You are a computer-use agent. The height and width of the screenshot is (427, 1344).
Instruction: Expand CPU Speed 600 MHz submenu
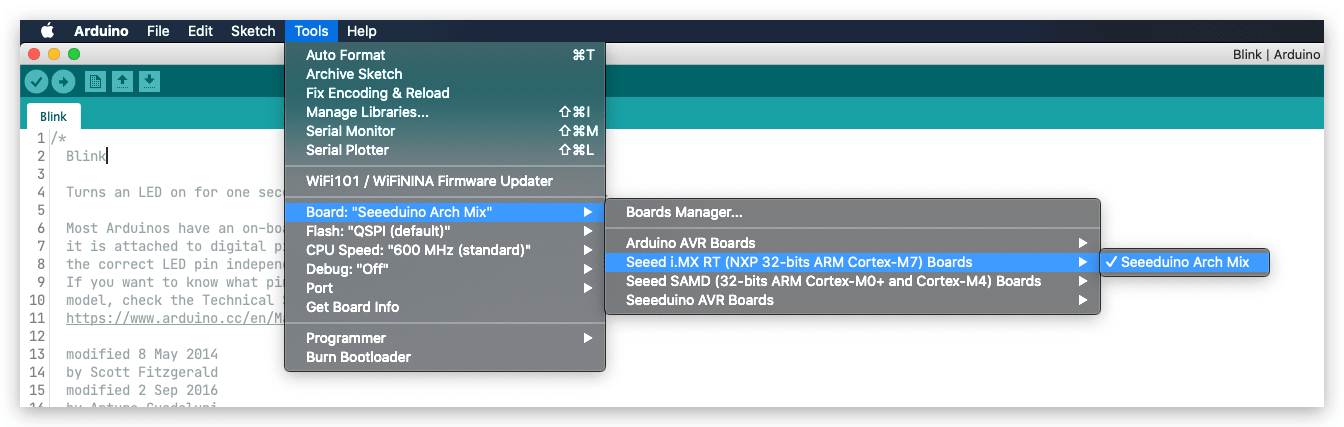click(445, 250)
